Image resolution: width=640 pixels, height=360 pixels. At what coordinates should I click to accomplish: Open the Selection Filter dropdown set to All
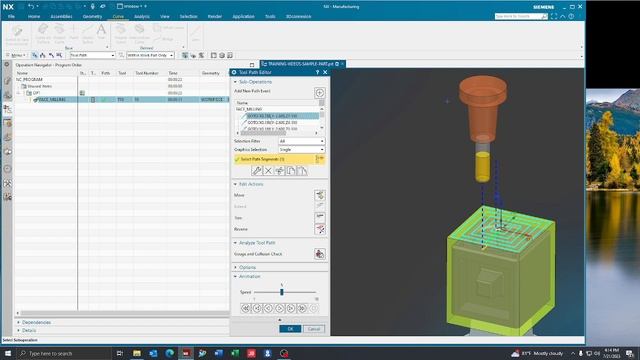(302, 141)
